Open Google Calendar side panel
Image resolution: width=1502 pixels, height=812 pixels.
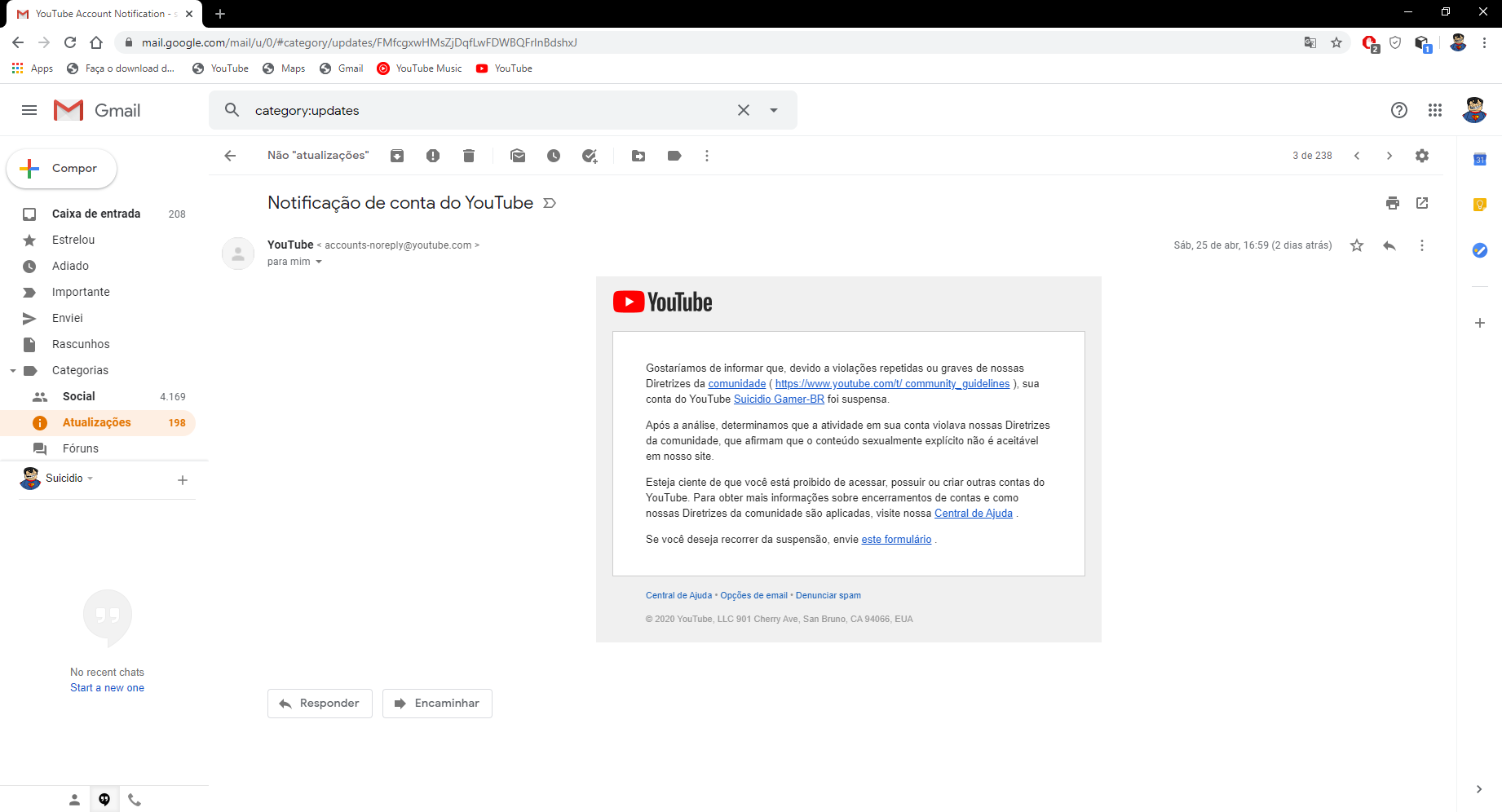click(1480, 159)
